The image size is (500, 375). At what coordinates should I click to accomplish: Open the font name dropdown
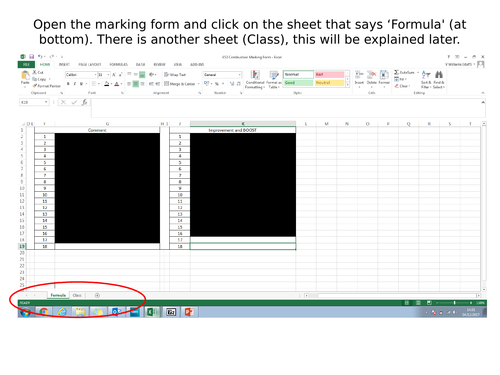click(x=95, y=75)
